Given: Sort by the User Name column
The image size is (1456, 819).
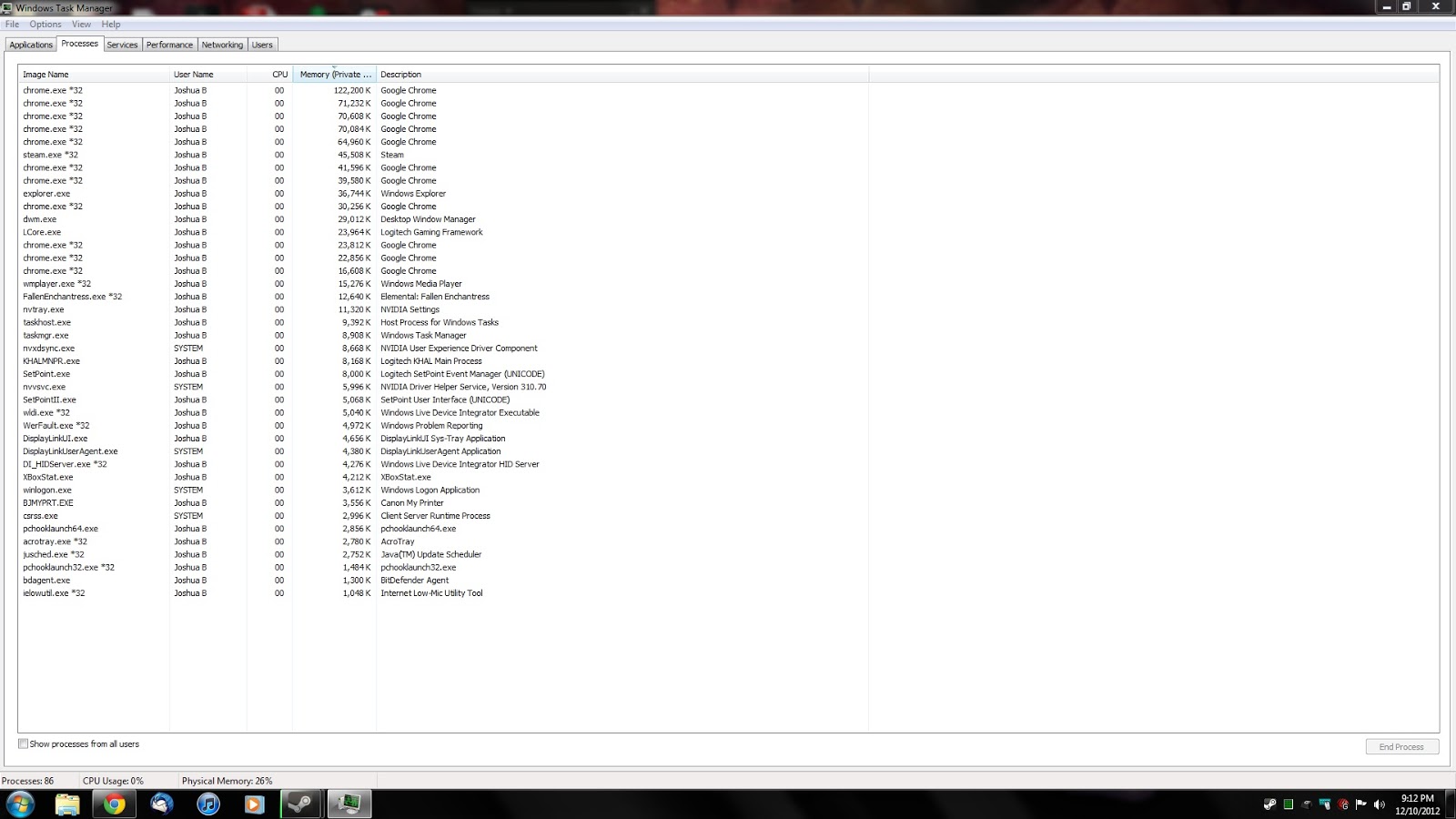Looking at the screenshot, I should click(x=207, y=75).
